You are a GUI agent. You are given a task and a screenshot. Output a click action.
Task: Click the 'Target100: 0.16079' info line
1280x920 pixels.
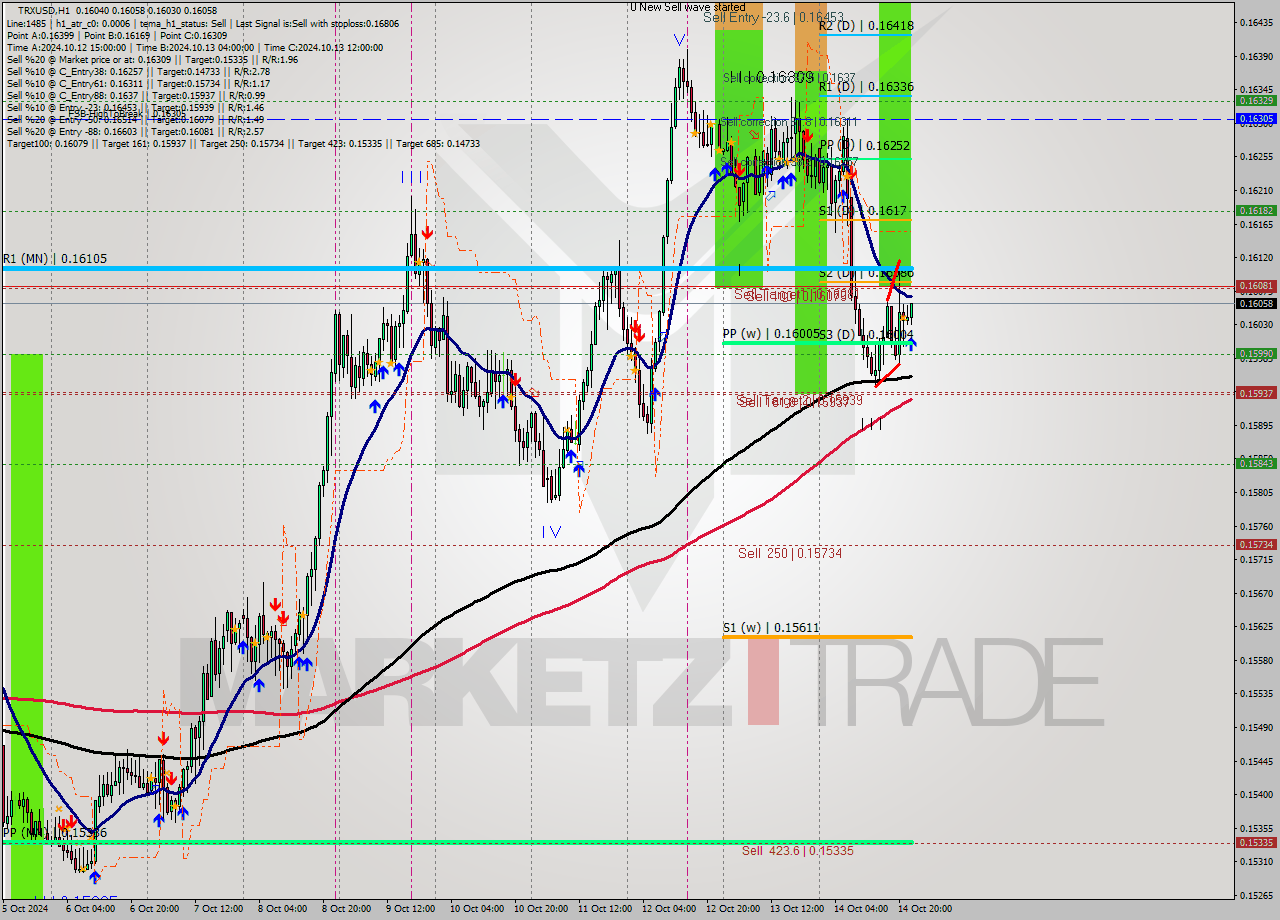(243, 143)
